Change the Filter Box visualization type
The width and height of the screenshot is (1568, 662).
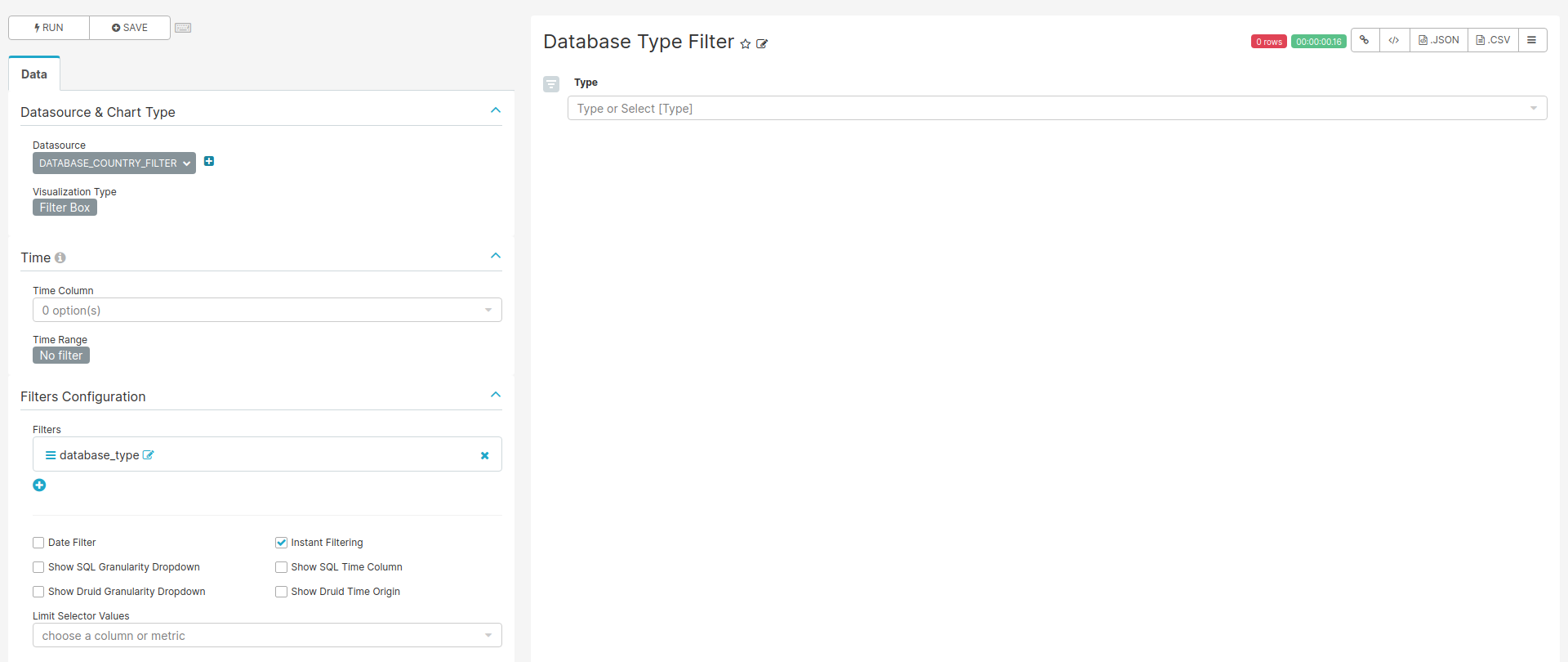point(65,208)
